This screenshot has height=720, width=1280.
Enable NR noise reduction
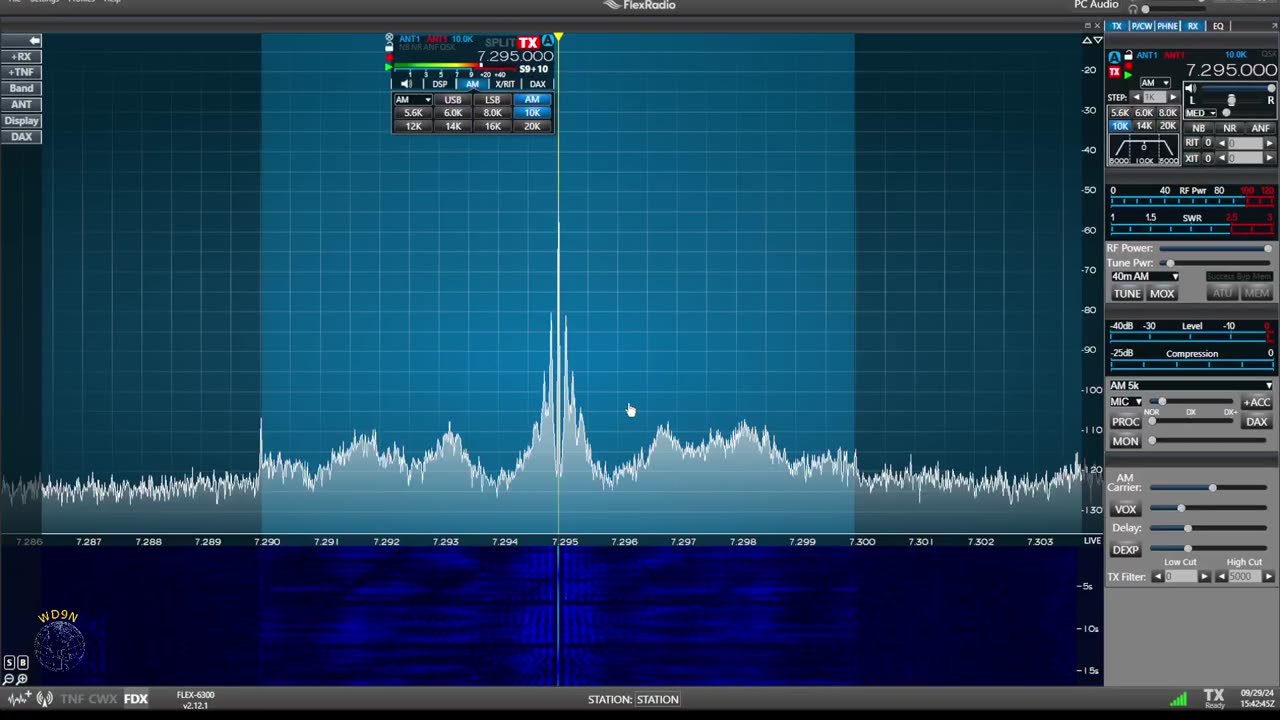click(1230, 128)
